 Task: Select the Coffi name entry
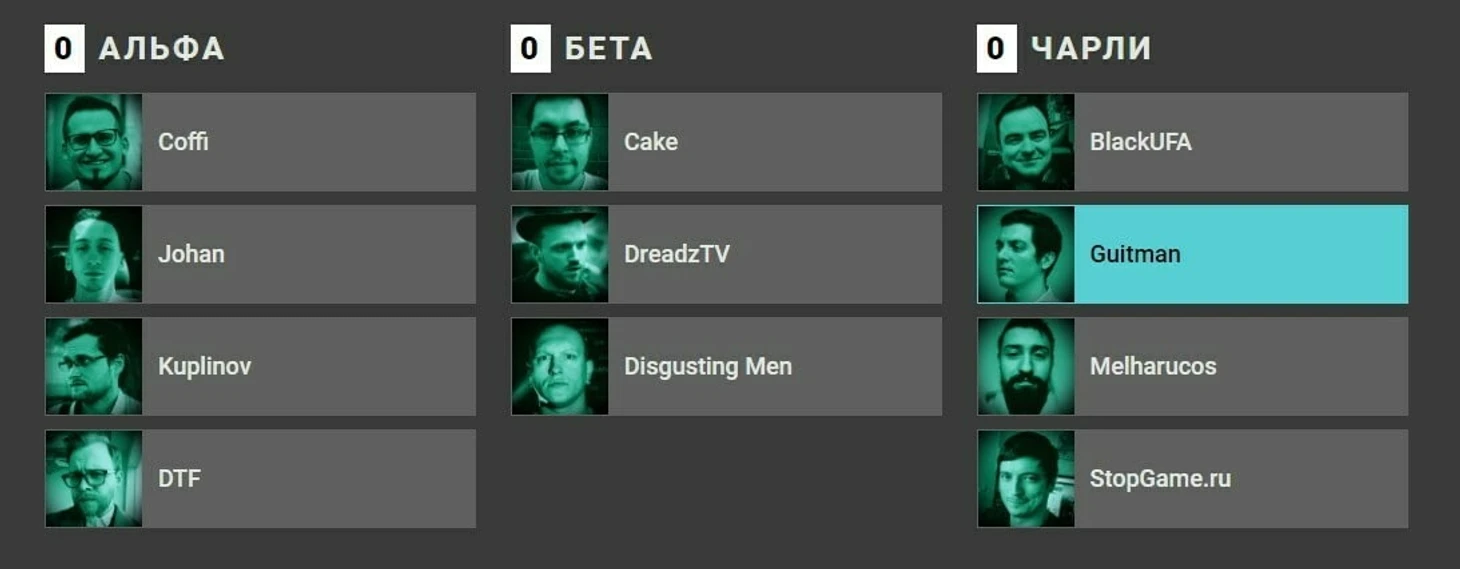pos(184,142)
